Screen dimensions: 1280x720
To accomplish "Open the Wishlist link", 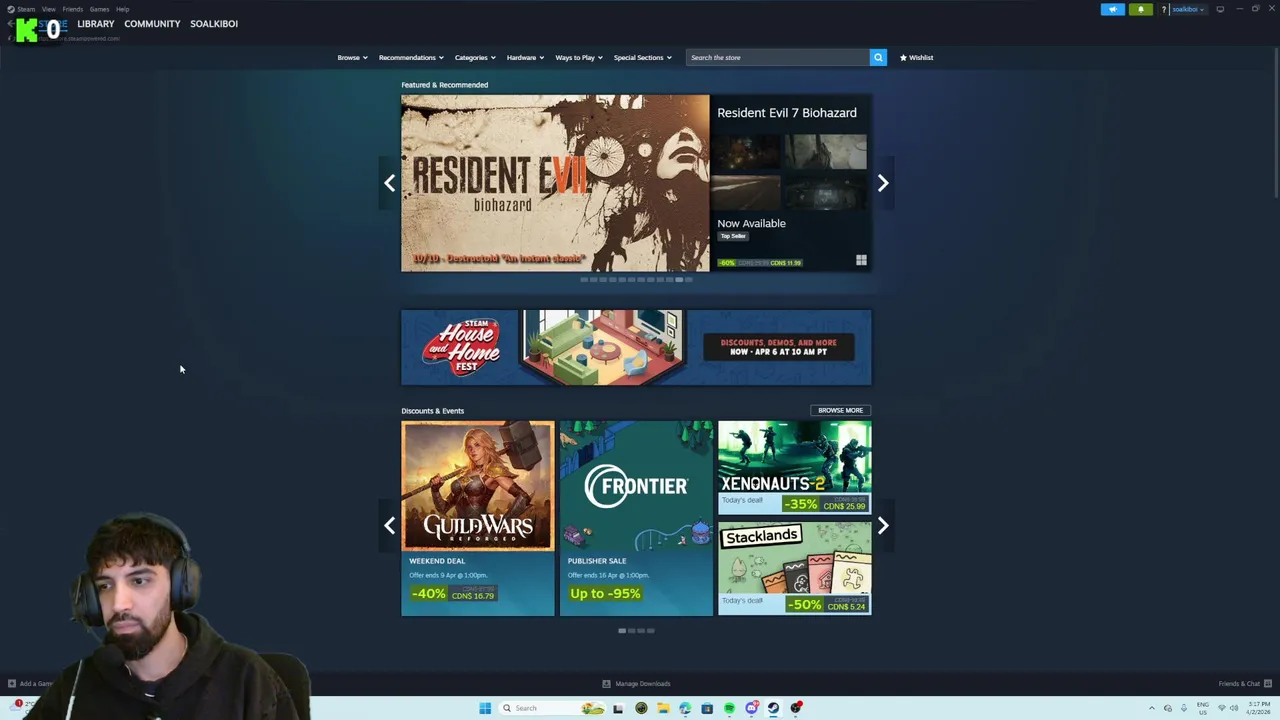I will pyautogui.click(x=916, y=57).
